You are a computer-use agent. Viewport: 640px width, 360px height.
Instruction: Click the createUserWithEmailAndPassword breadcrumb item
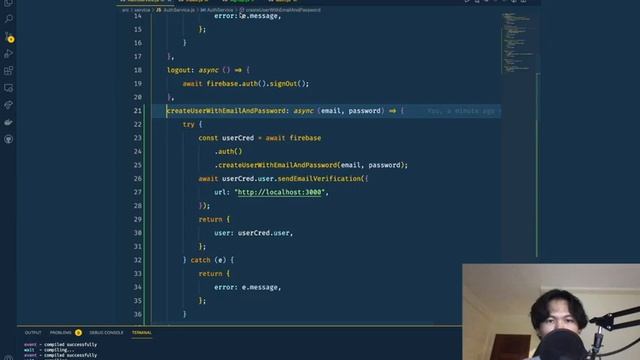(280, 10)
